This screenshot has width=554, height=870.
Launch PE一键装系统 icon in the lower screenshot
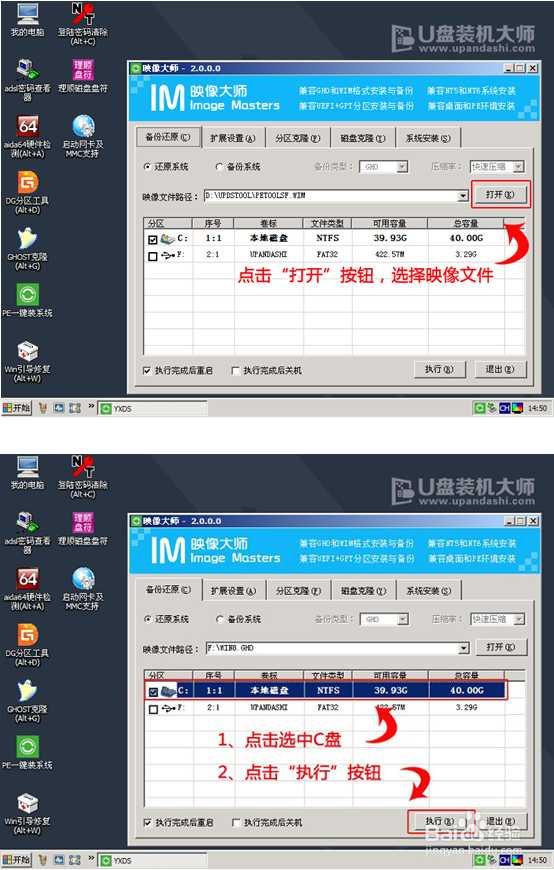click(x=27, y=753)
